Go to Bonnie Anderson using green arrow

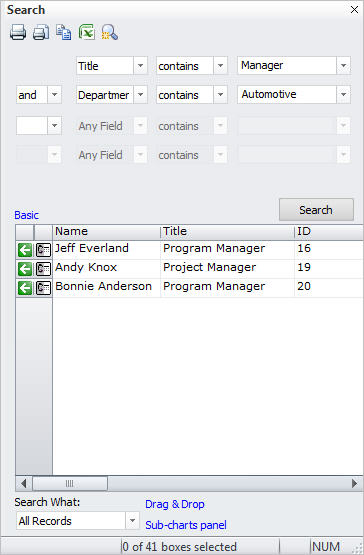tap(25, 288)
